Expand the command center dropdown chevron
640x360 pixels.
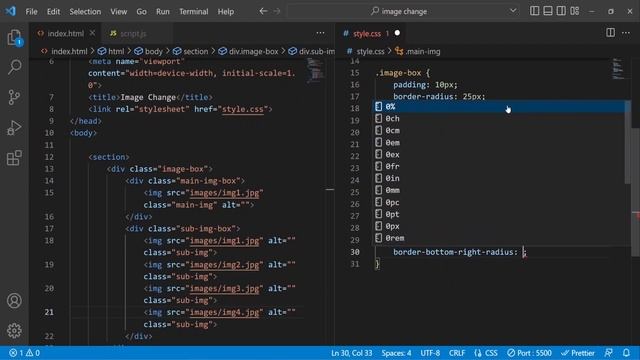click(513, 11)
